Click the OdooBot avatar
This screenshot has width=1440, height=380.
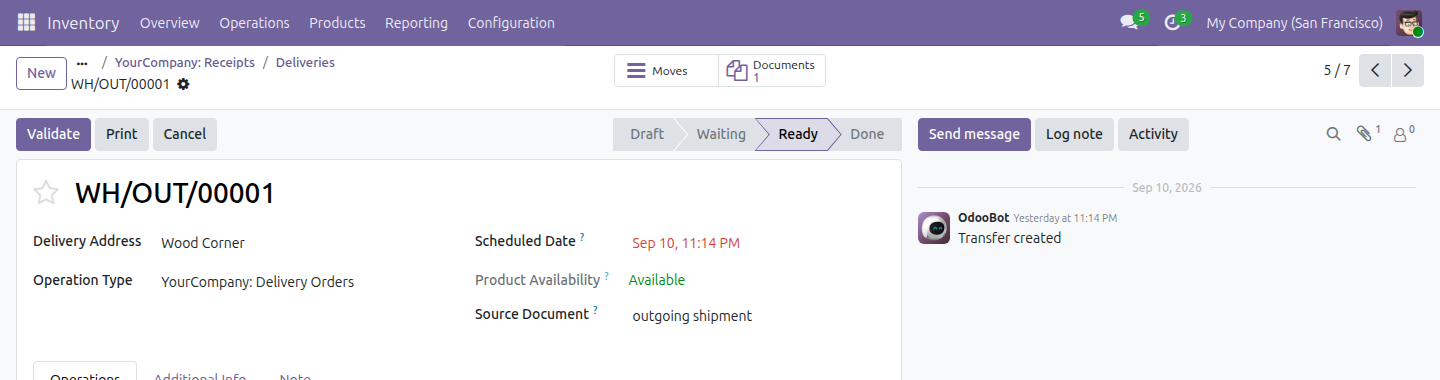click(x=934, y=228)
